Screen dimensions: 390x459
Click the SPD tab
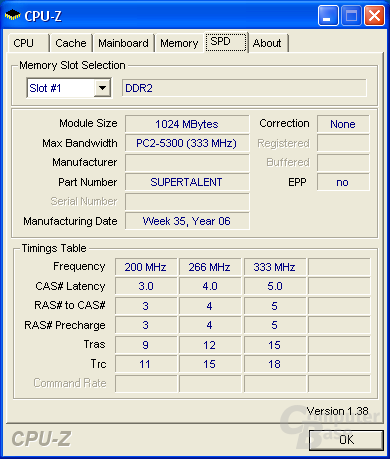tap(226, 42)
